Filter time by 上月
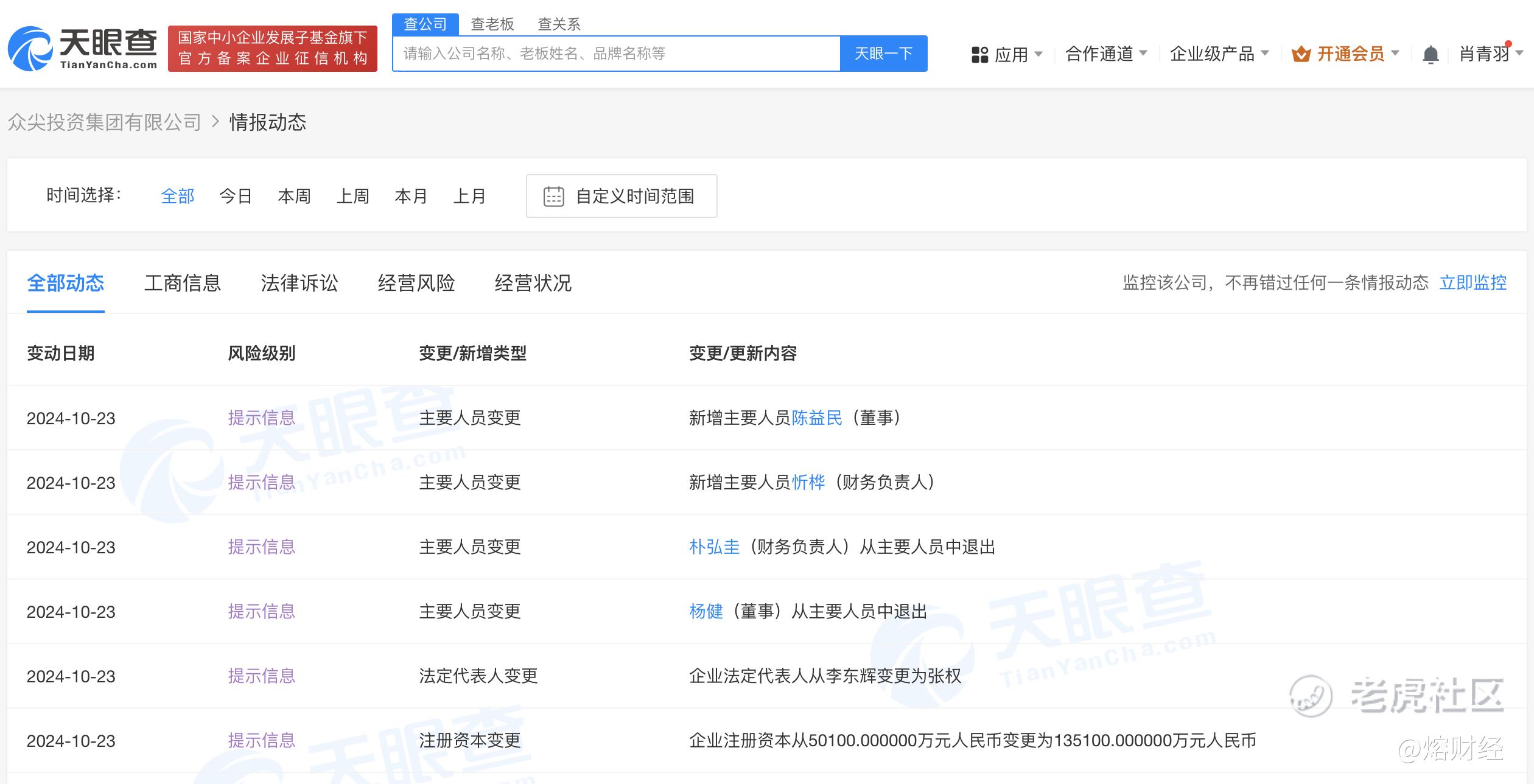This screenshot has width=1534, height=784. coord(470,196)
